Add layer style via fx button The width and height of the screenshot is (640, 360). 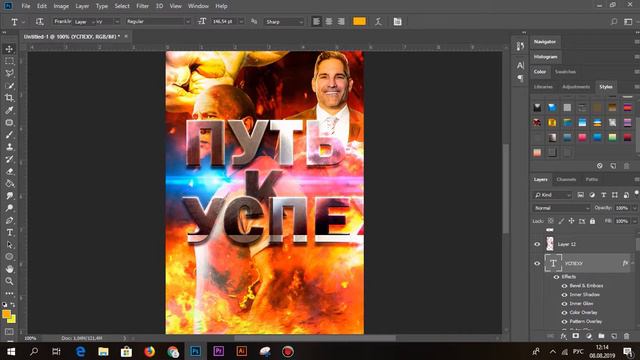pyautogui.click(x=563, y=336)
